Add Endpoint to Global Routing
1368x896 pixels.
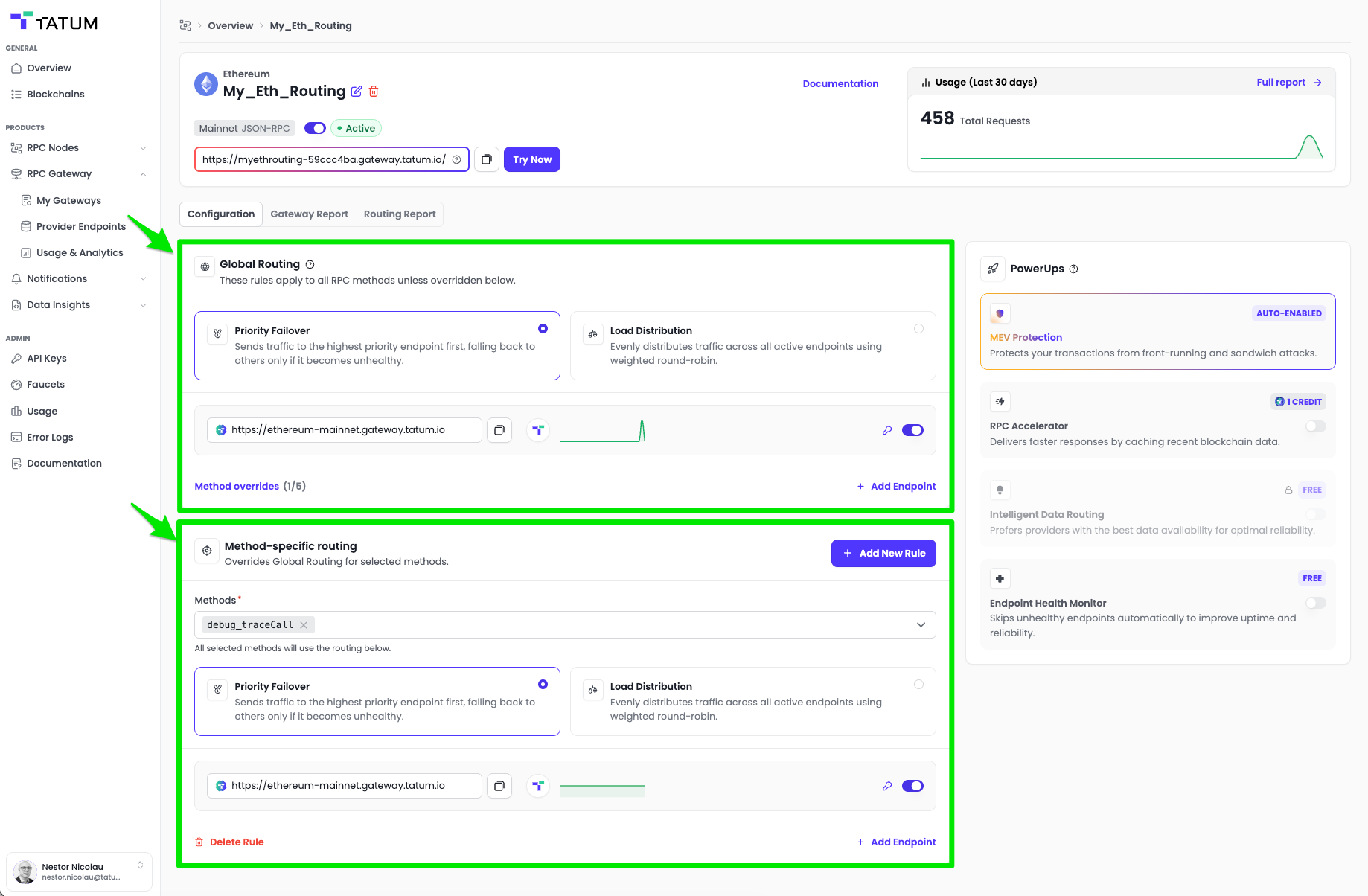point(896,486)
